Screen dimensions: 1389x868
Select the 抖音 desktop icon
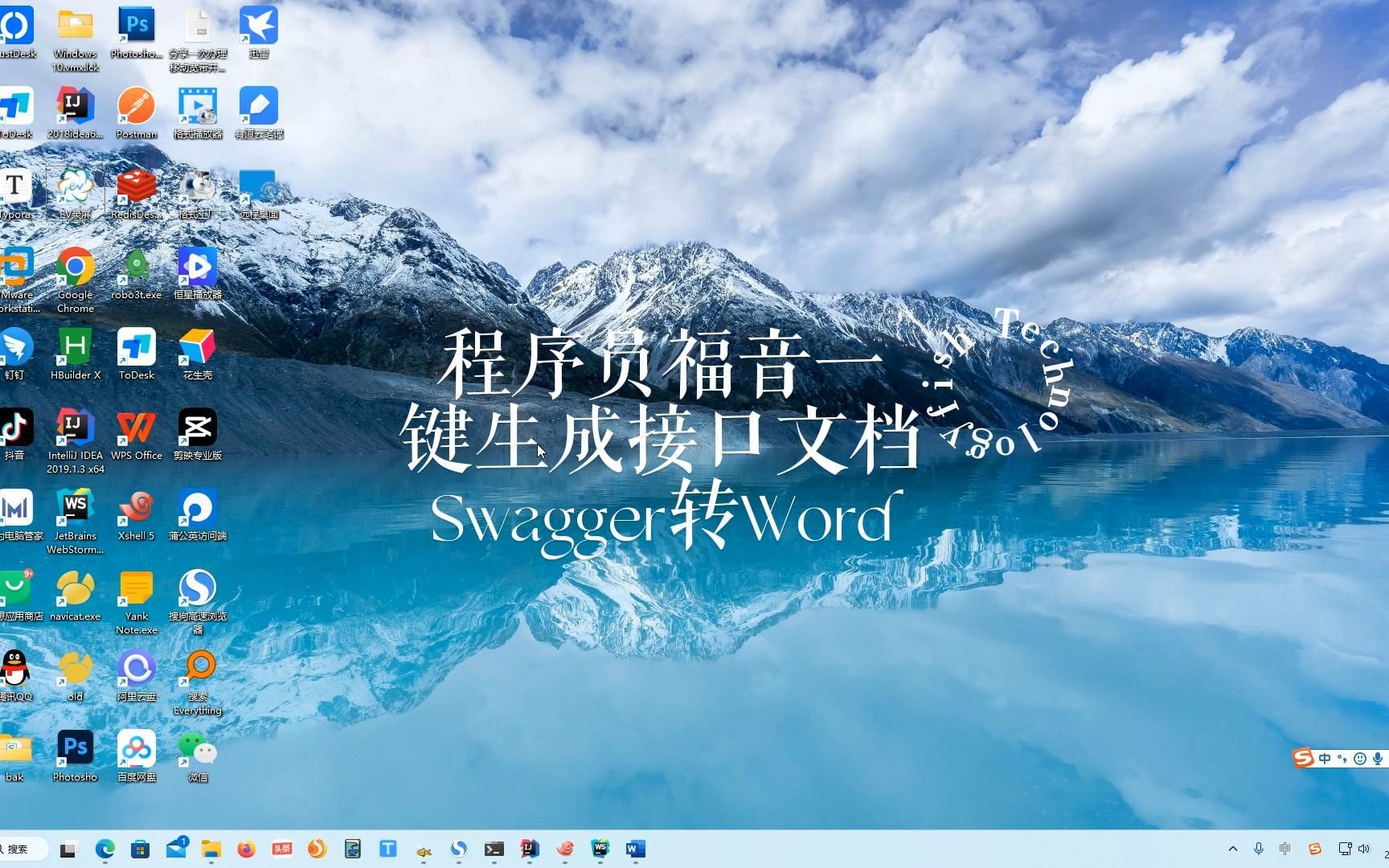[15, 435]
